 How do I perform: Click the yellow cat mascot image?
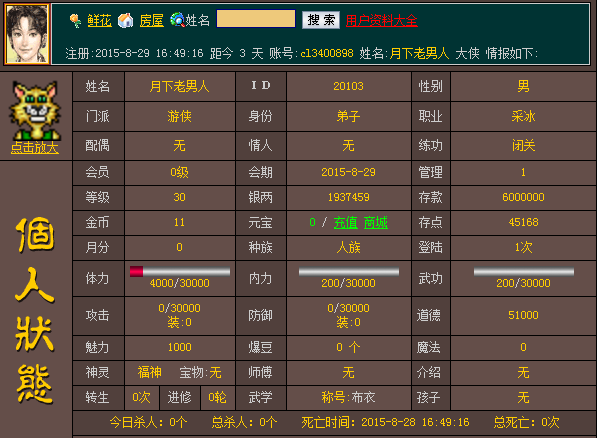click(x=35, y=110)
